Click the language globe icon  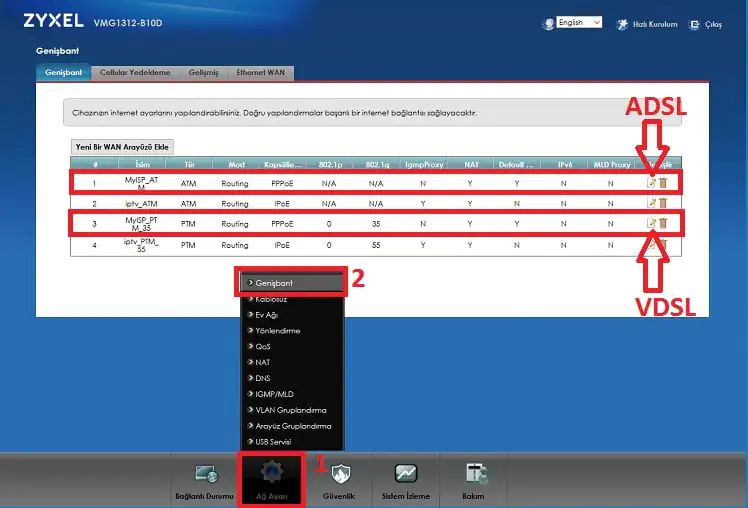coord(549,23)
